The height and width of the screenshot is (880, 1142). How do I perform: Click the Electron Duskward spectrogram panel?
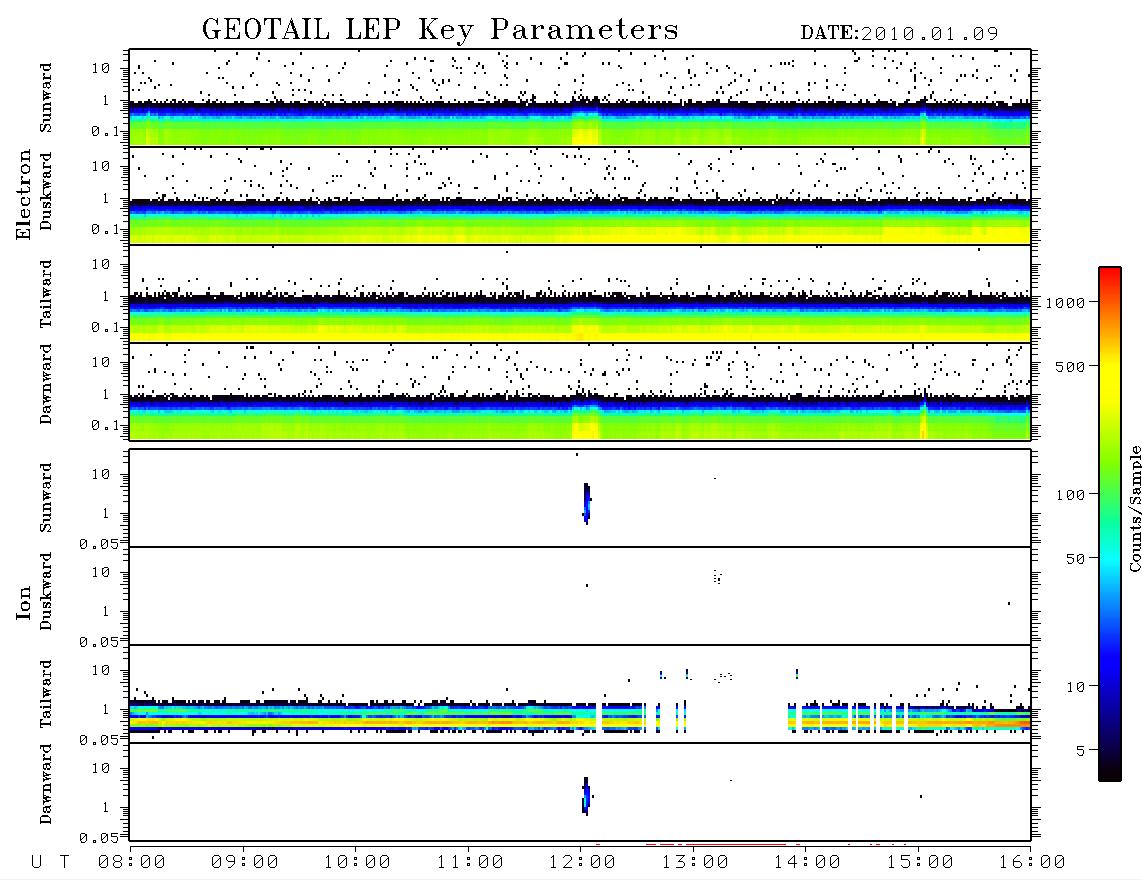pos(580,195)
